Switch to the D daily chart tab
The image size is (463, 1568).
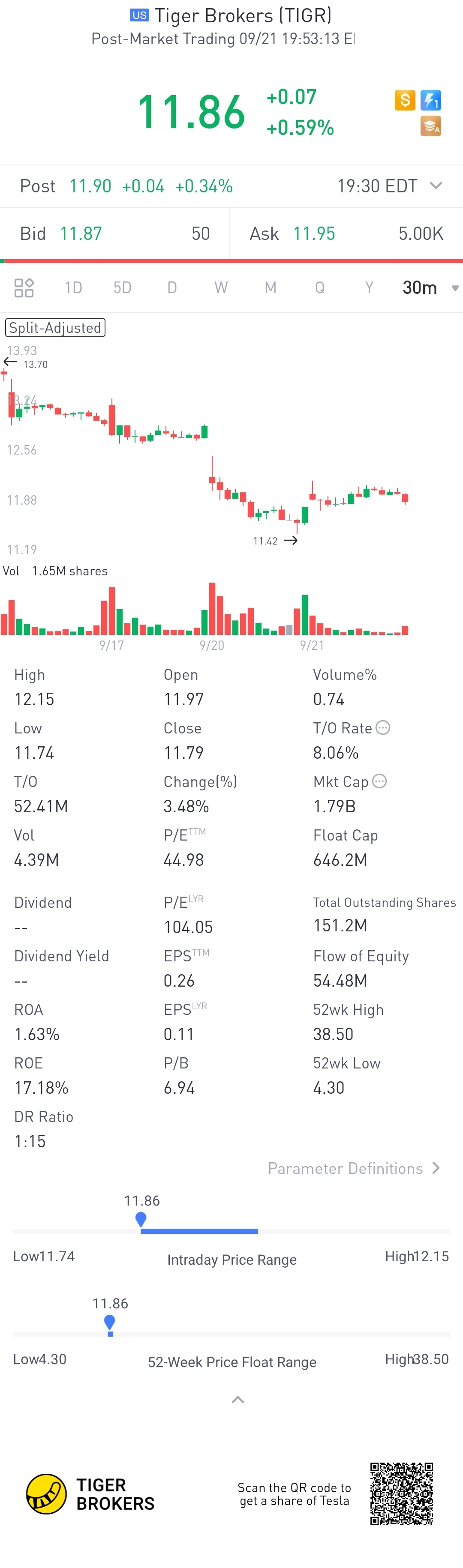point(172,287)
